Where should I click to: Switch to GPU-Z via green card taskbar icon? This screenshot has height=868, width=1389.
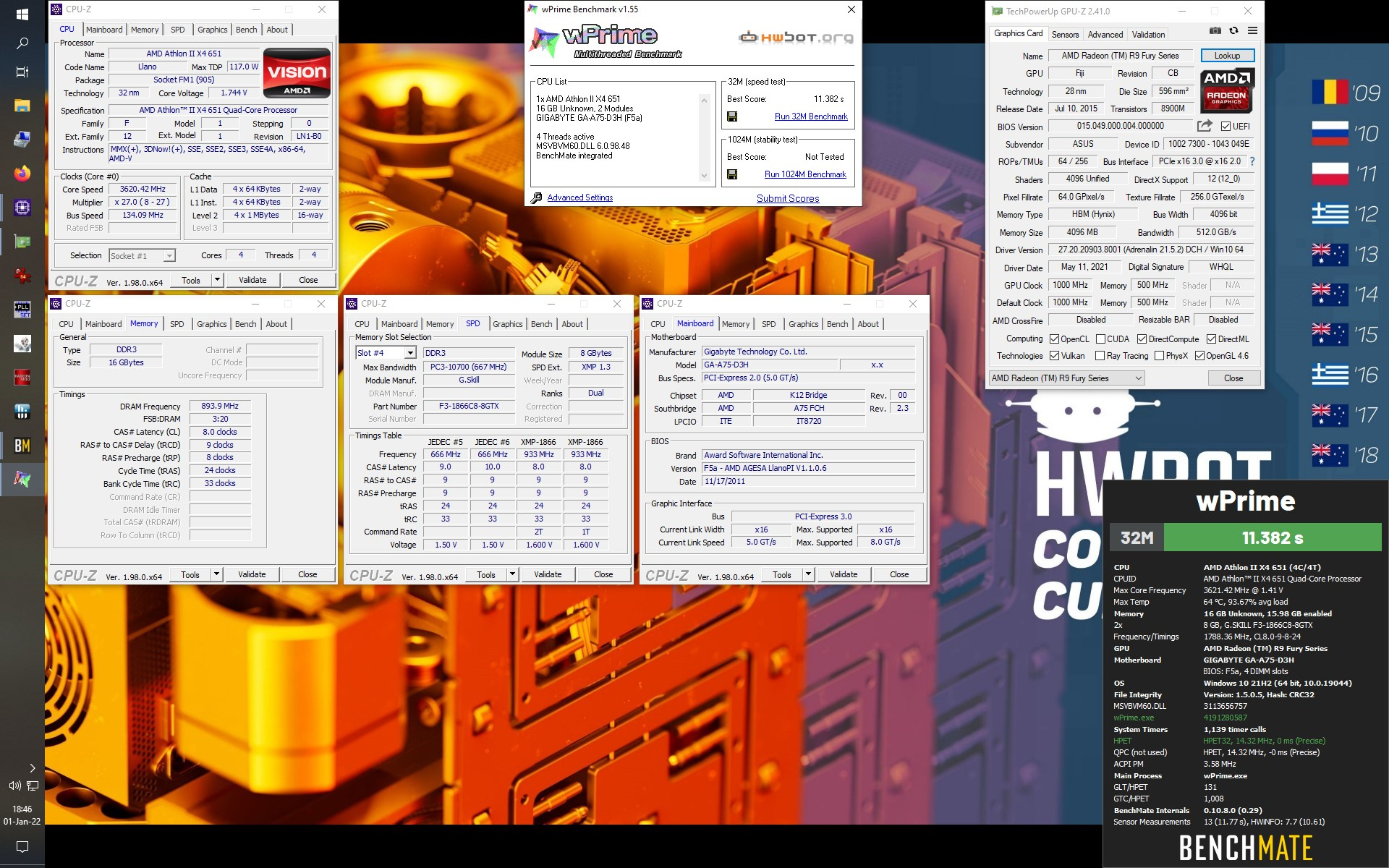pos(22,242)
